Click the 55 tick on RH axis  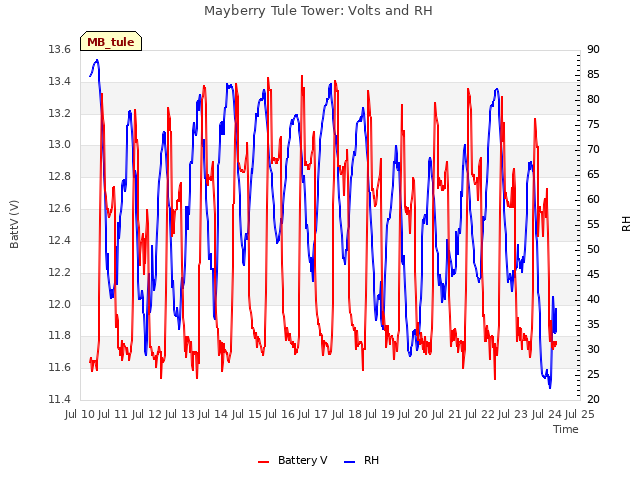click(593, 224)
